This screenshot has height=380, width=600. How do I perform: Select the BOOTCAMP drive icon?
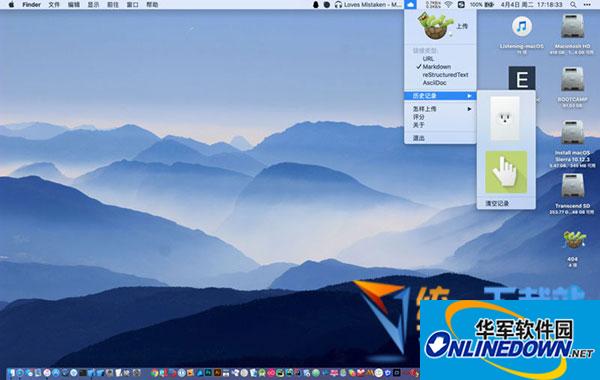572,80
